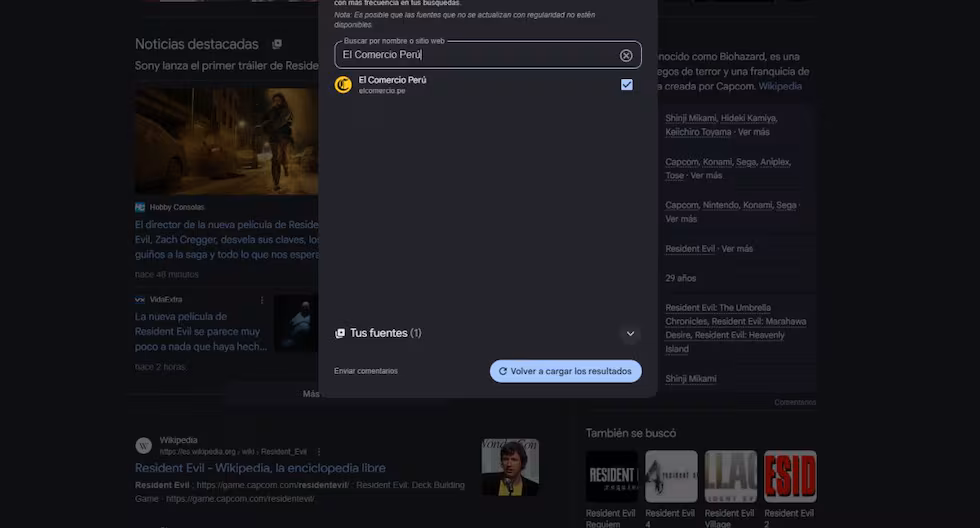The image size is (980, 528).
Task: Click in the source name search field
Action: [480, 55]
